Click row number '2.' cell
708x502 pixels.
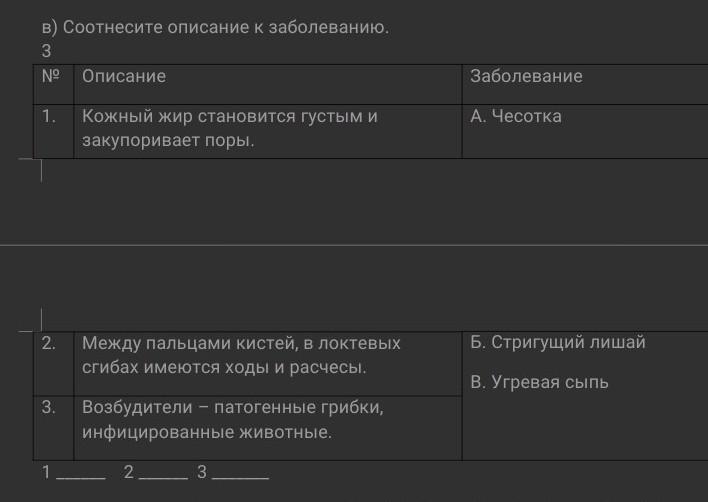pos(53,364)
